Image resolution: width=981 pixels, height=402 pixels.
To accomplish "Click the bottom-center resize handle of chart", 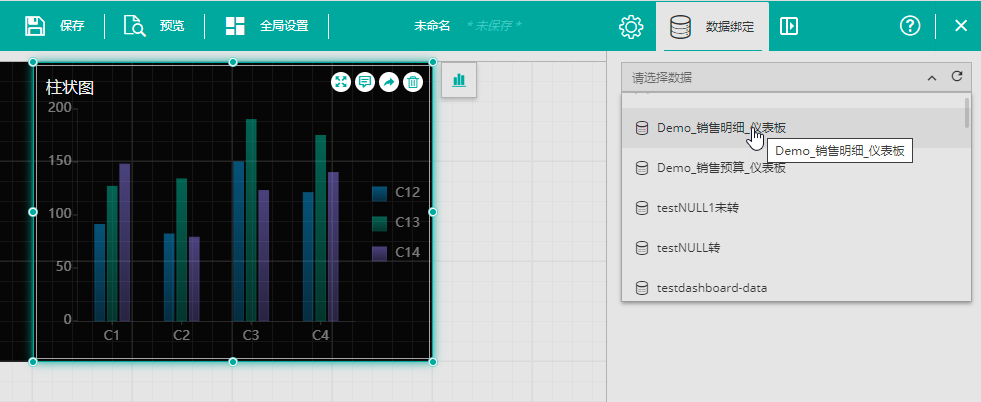I will 233,361.
